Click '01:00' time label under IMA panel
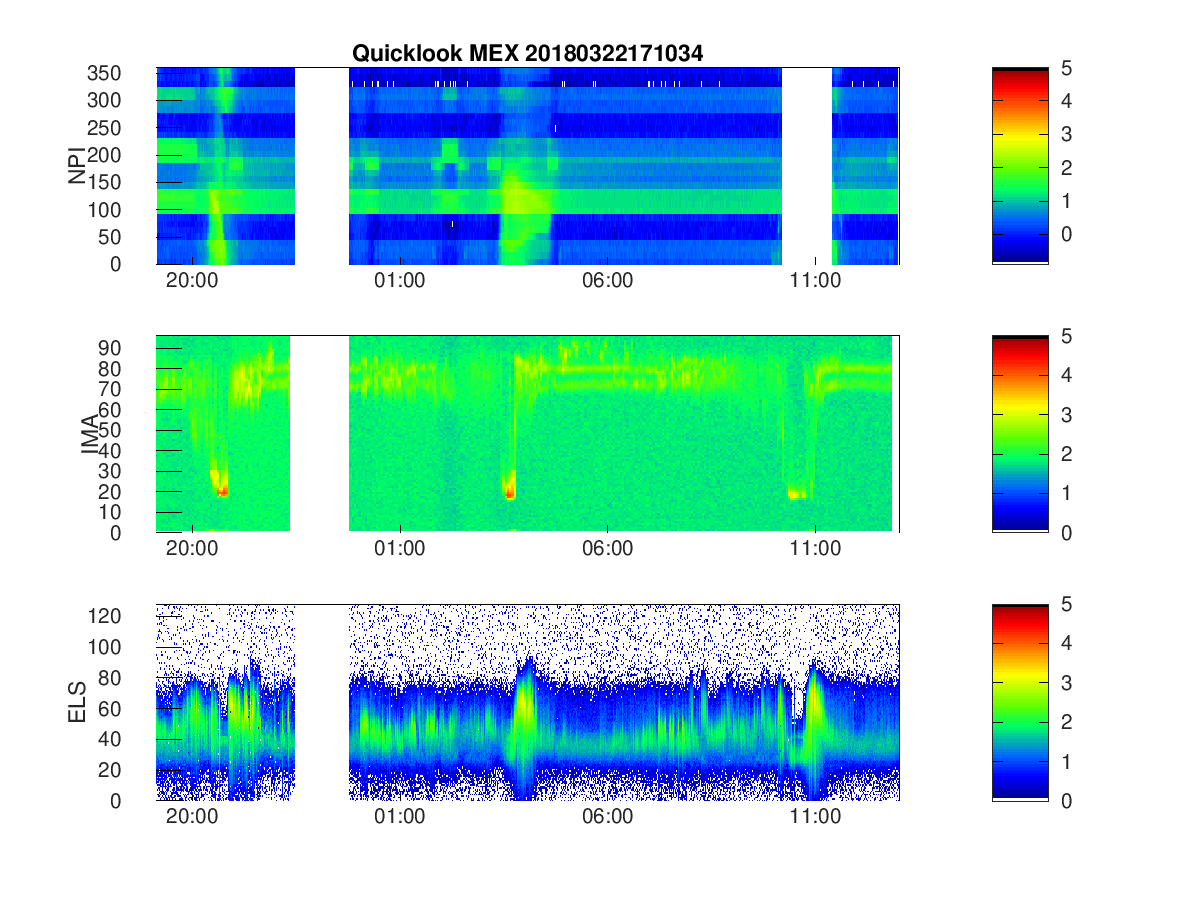This screenshot has height=900, width=1200. point(400,550)
